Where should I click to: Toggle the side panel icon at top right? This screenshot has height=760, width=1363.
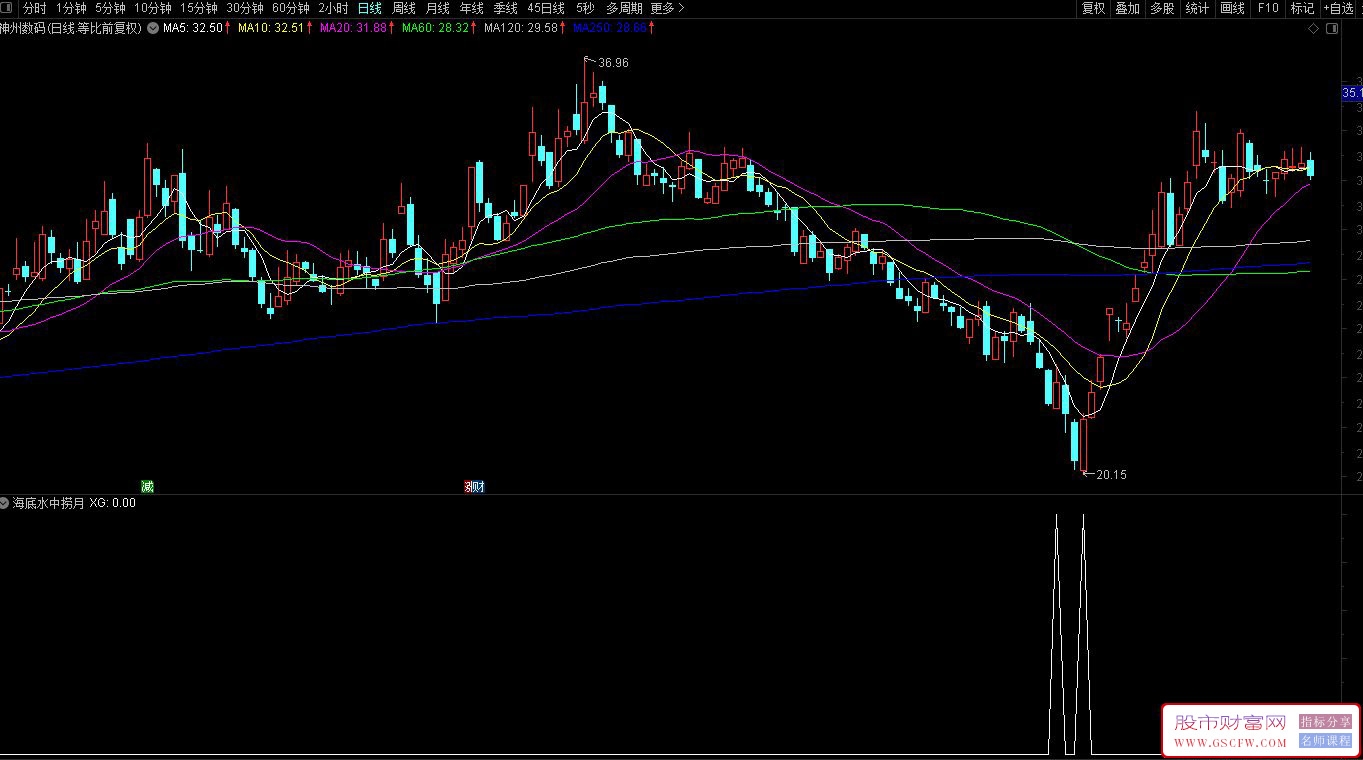click(x=1331, y=29)
